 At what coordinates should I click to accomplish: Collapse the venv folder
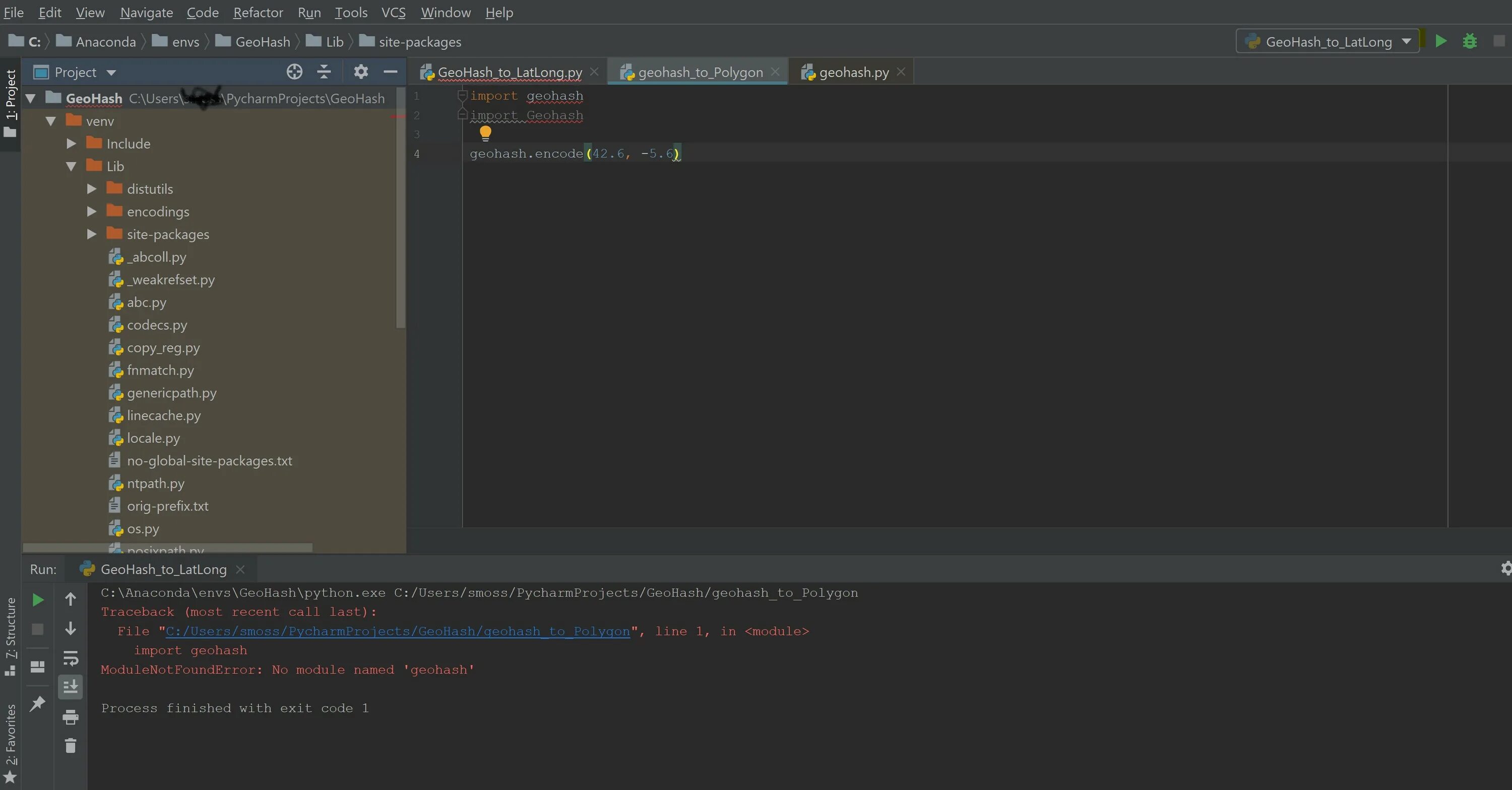click(50, 121)
